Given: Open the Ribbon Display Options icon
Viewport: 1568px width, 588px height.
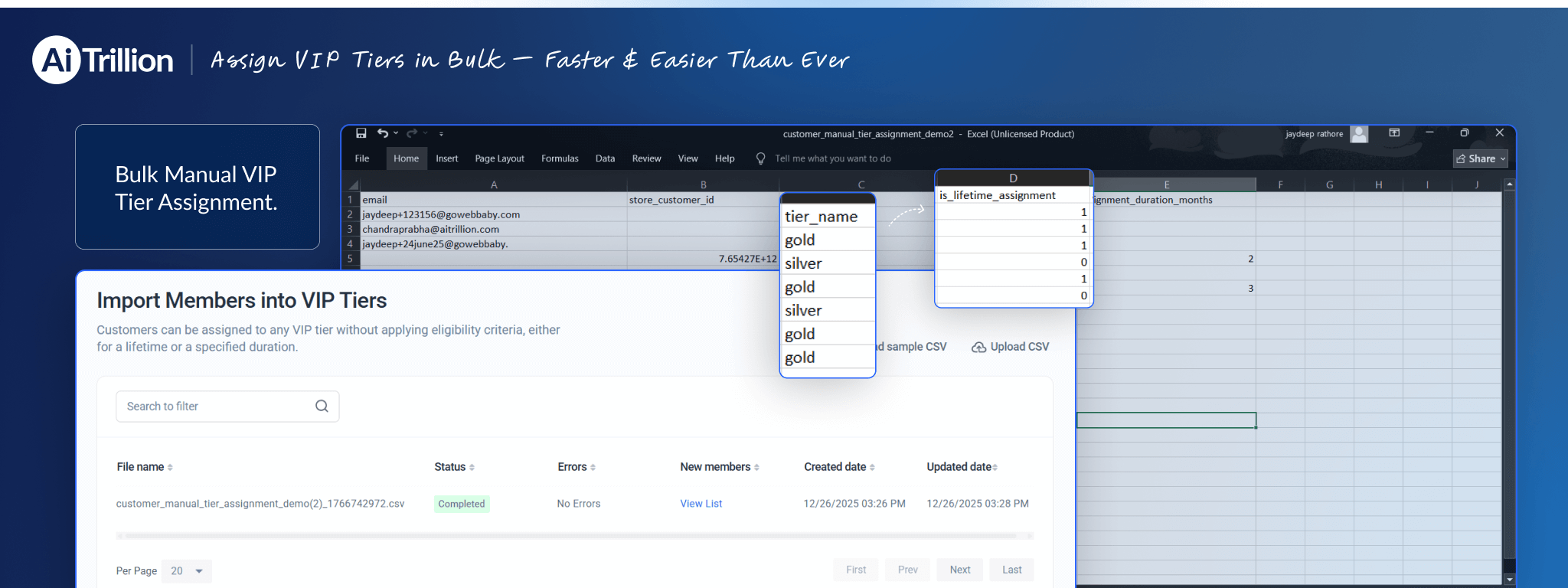Looking at the screenshot, I should [1394, 133].
